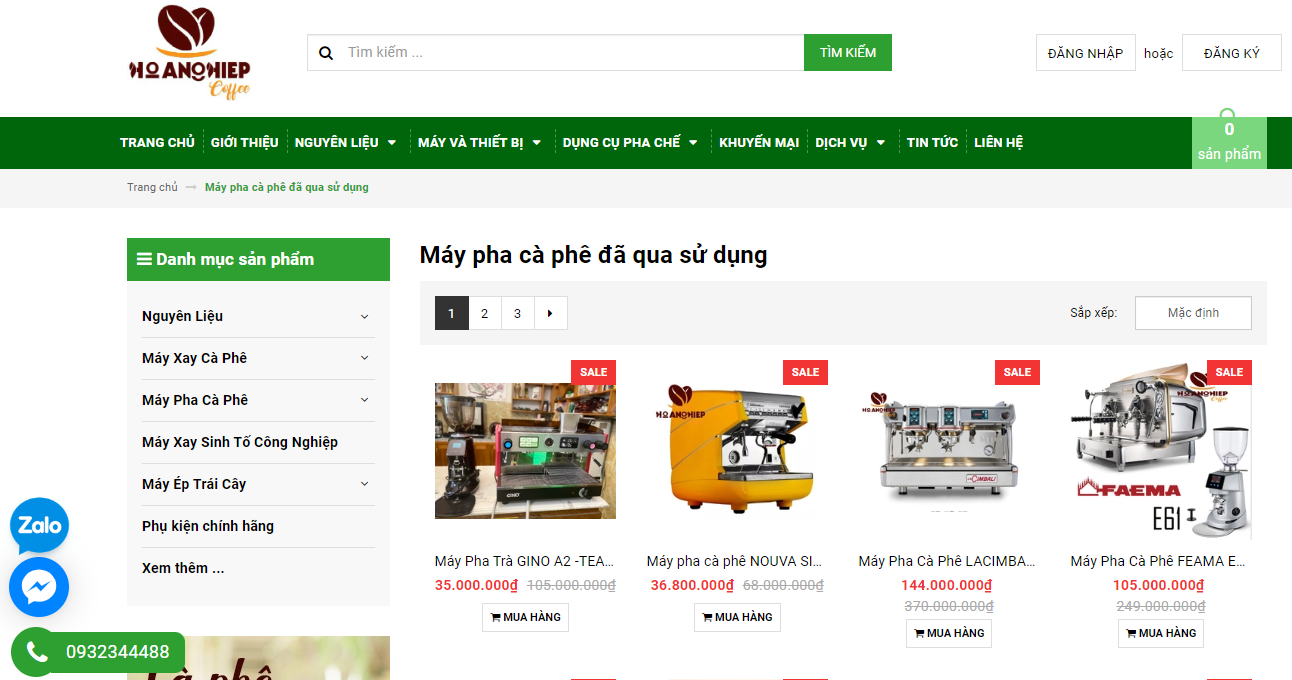Screen dimensions: 1292x680
Task: Click MUA HÀNG under the NOUVA machine
Action: coord(737,617)
